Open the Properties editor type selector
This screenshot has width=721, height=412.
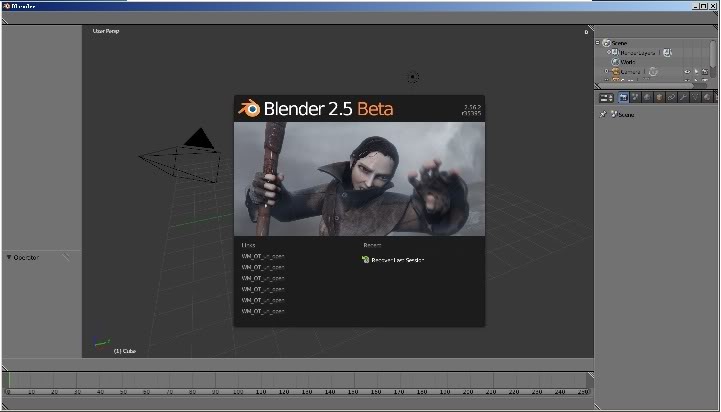click(607, 98)
